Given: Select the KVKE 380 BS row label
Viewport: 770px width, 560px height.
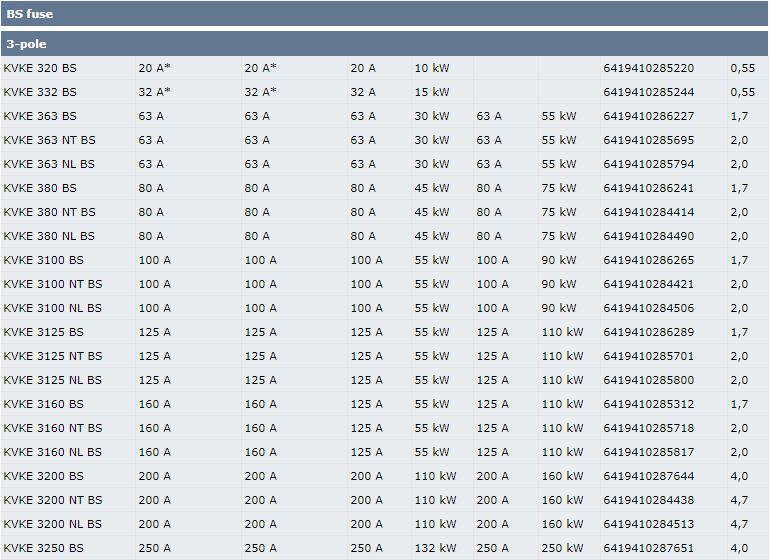Looking at the screenshot, I should 40,188.
